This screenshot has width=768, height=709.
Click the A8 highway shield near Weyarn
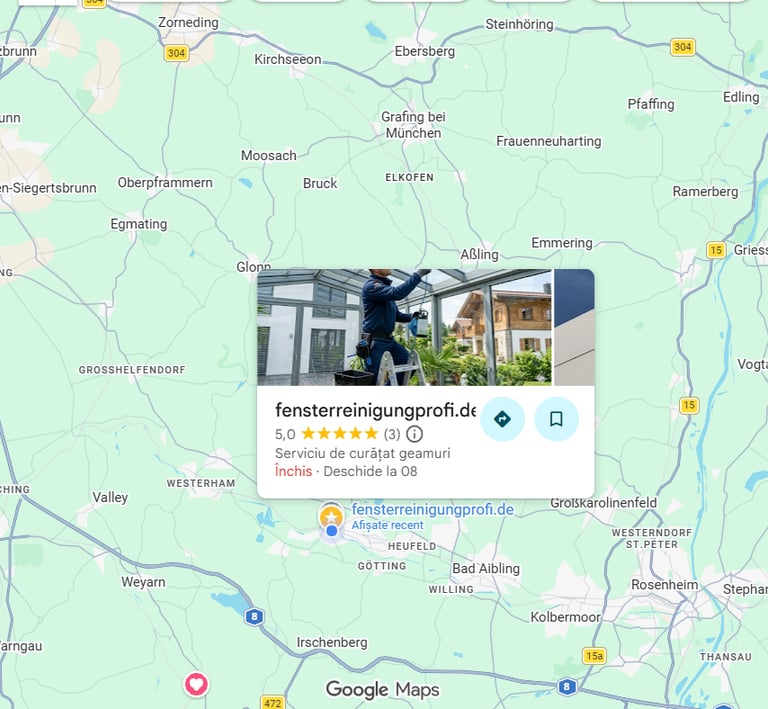254,616
